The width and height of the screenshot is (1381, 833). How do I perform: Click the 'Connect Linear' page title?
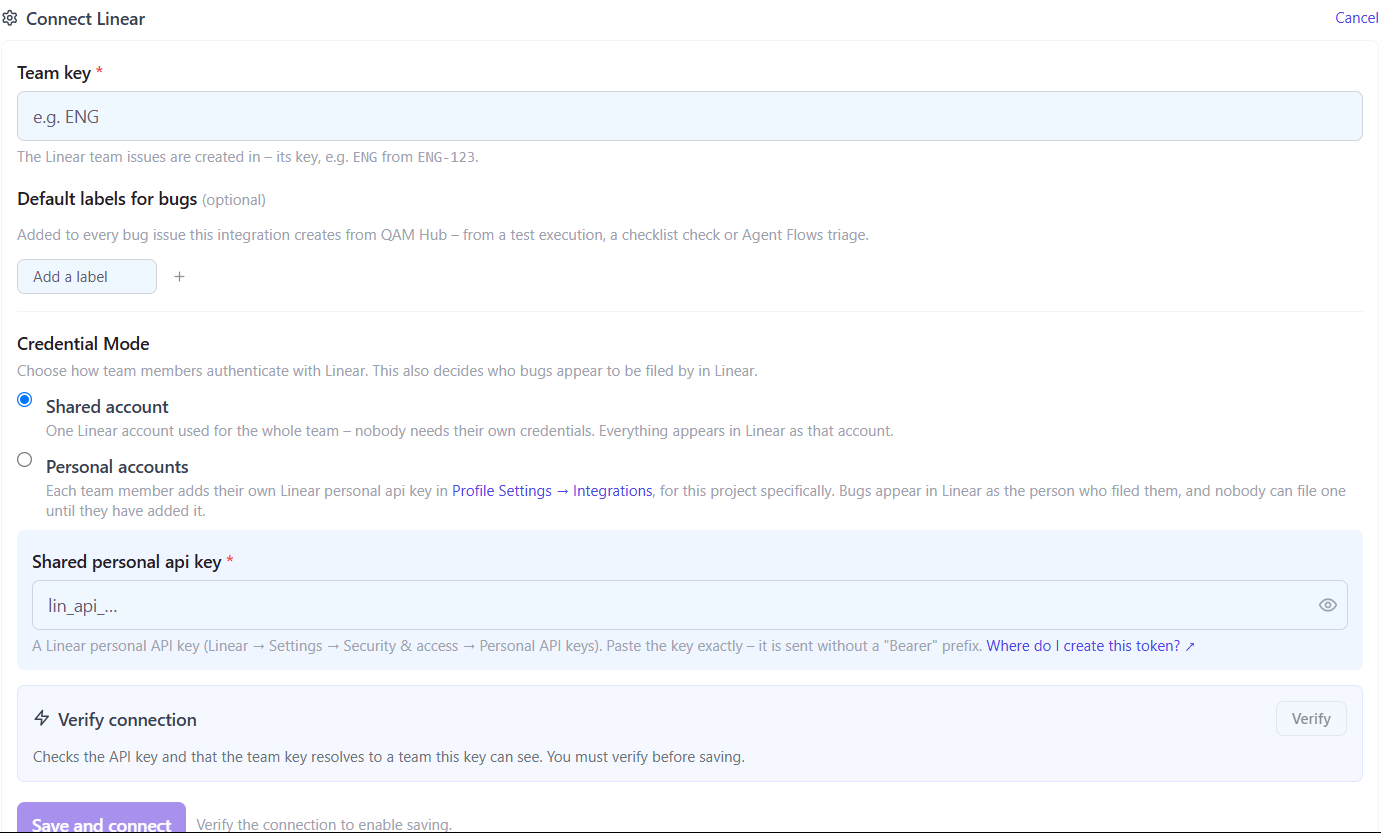click(x=85, y=19)
